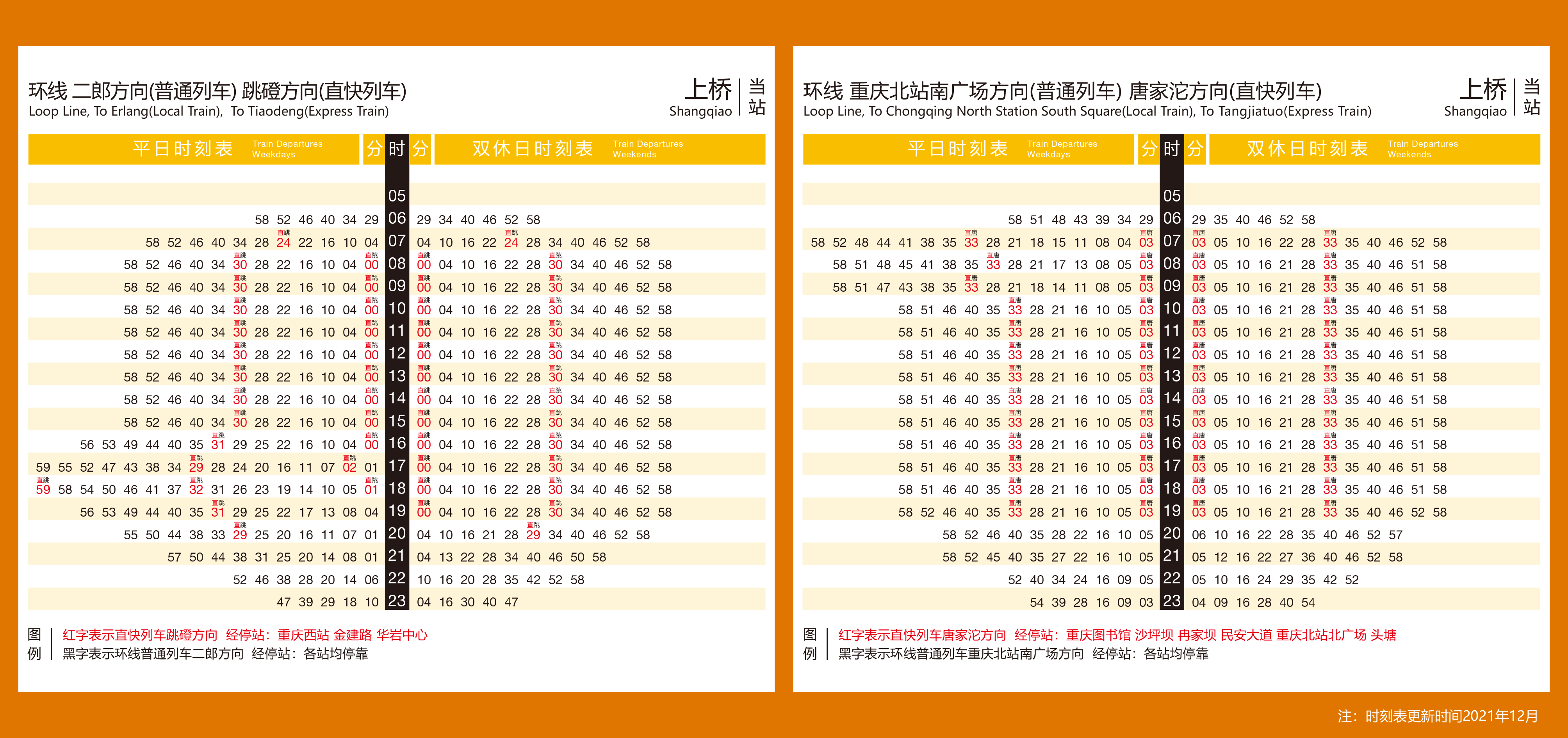Click black legend text for Erlang local train
This screenshot has width=1568, height=738.
(x=215, y=654)
